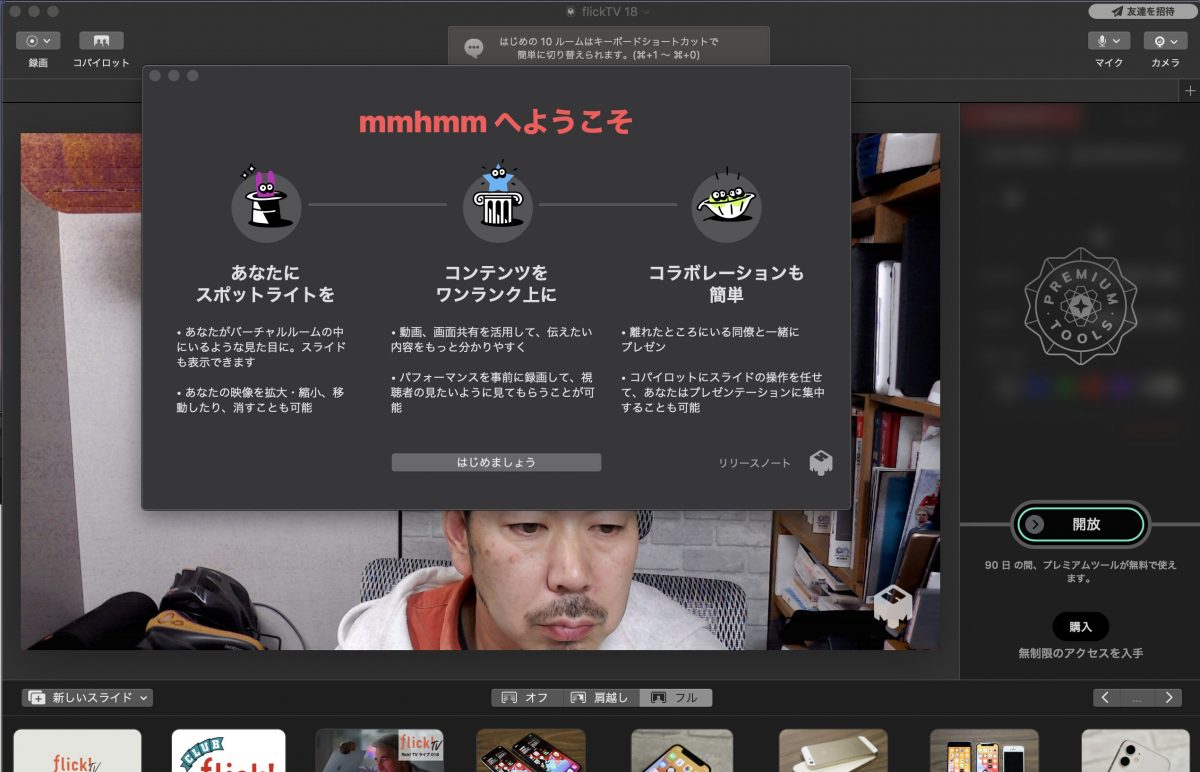Viewport: 1200px width, 772px height.
Task: Click the mmhmm watermark logo on video
Action: tap(892, 607)
